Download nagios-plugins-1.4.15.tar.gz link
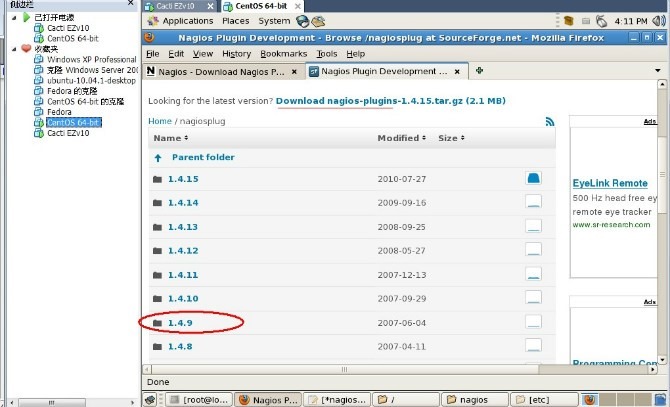This screenshot has width=670, height=407. (391, 101)
